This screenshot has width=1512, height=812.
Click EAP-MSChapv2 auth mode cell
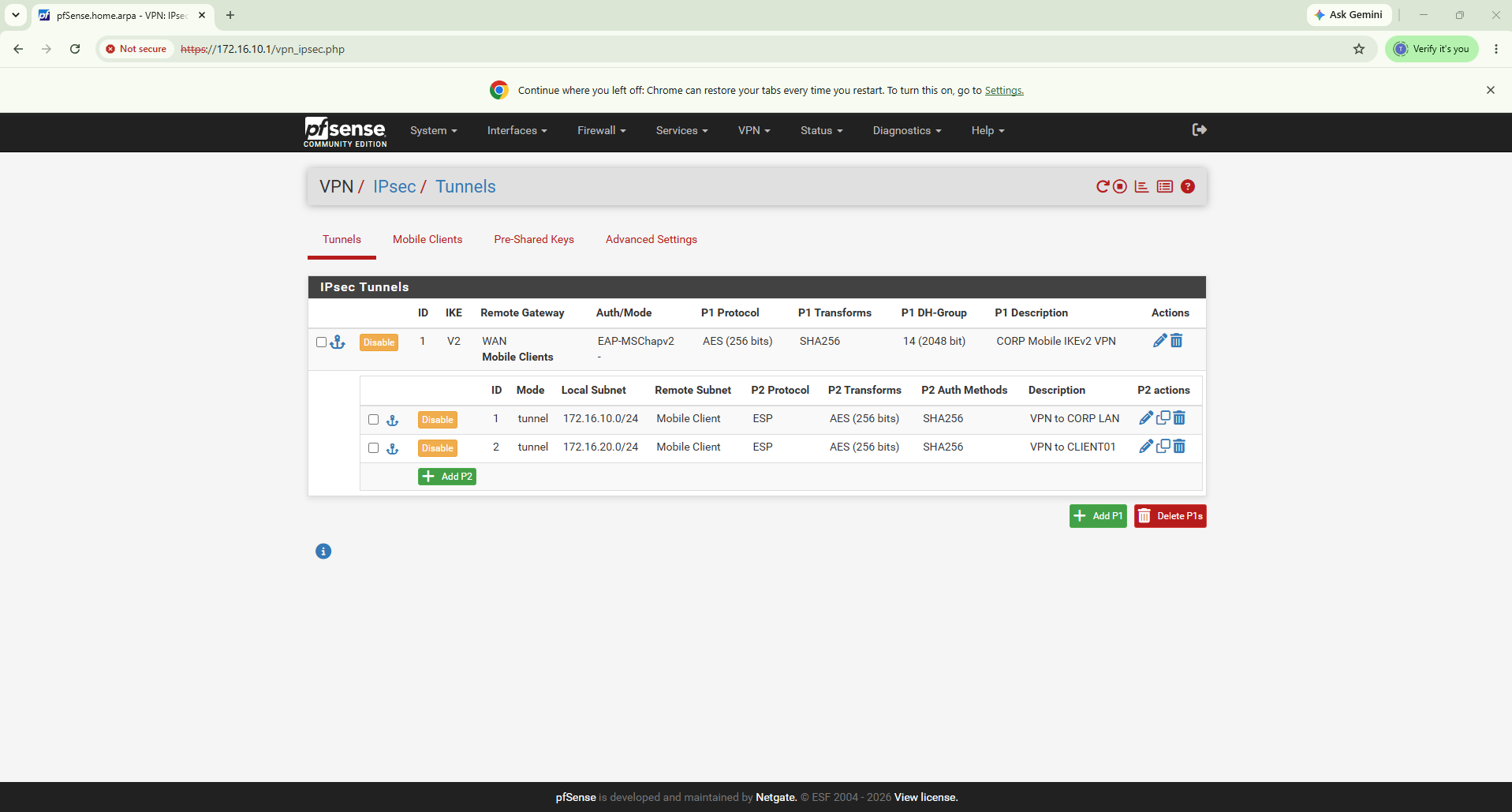pos(636,342)
